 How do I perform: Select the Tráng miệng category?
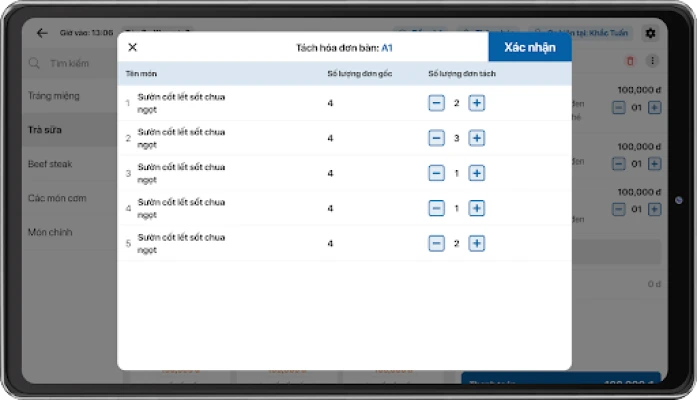point(55,96)
